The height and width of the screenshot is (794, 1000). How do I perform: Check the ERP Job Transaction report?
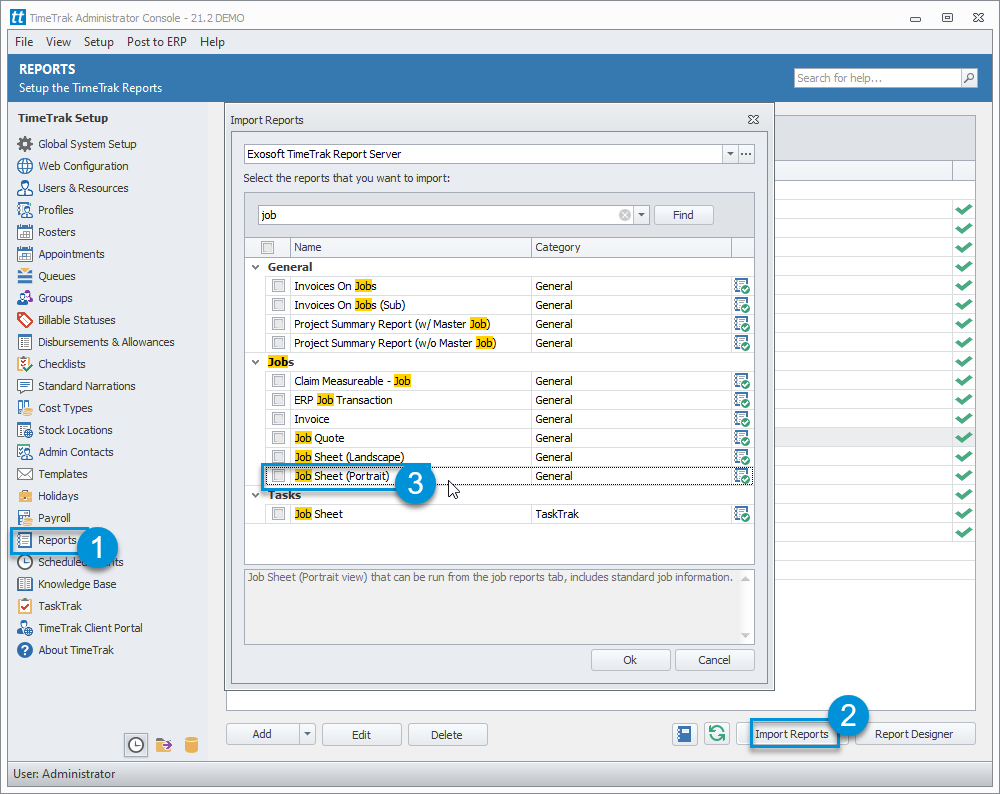click(279, 400)
